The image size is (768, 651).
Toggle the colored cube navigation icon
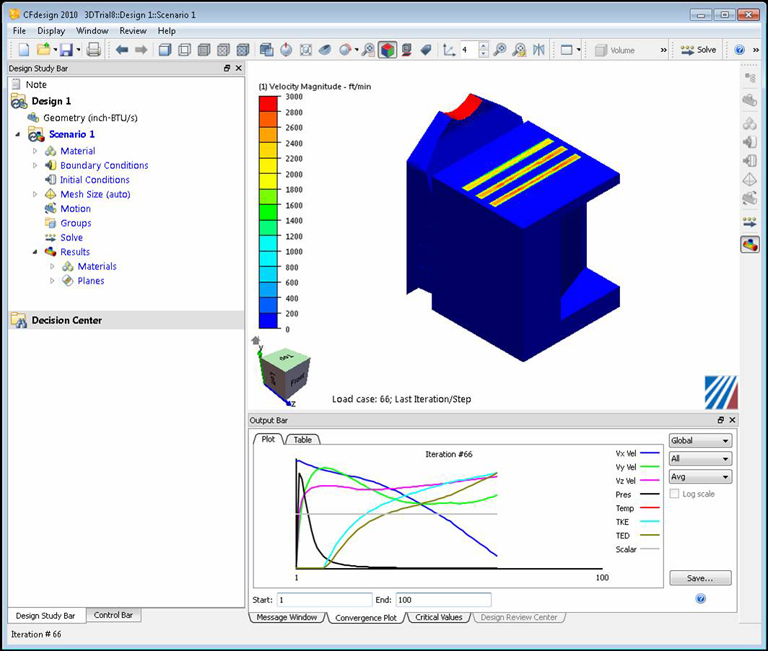(x=387, y=50)
